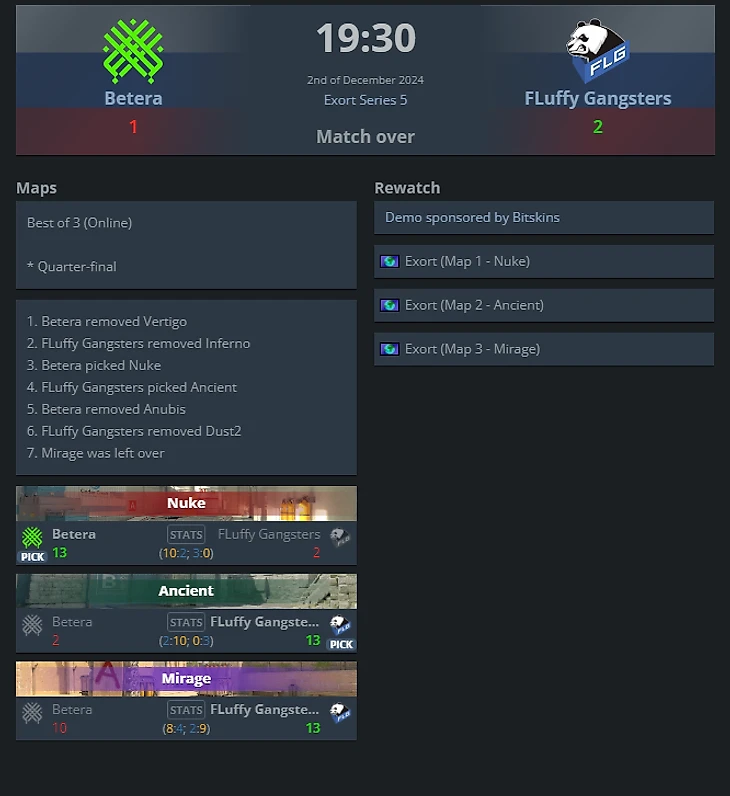Click small Betera logo in the Nuke result row
The width and height of the screenshot is (730, 796).
32,537
